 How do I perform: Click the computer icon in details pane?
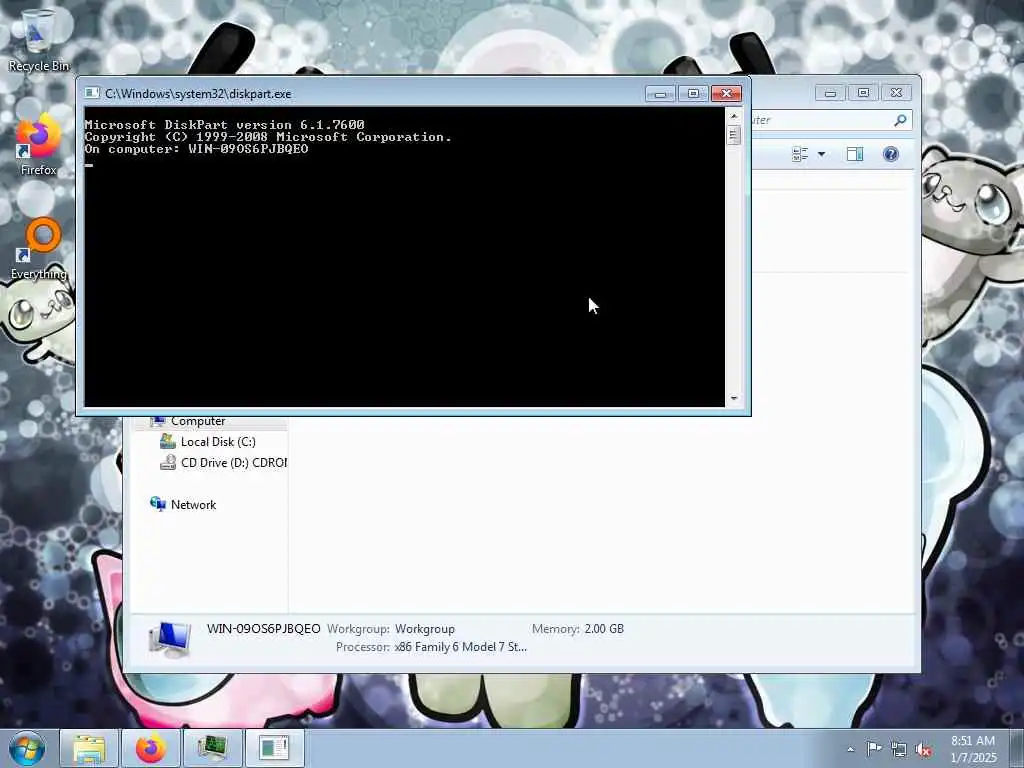pyautogui.click(x=170, y=638)
